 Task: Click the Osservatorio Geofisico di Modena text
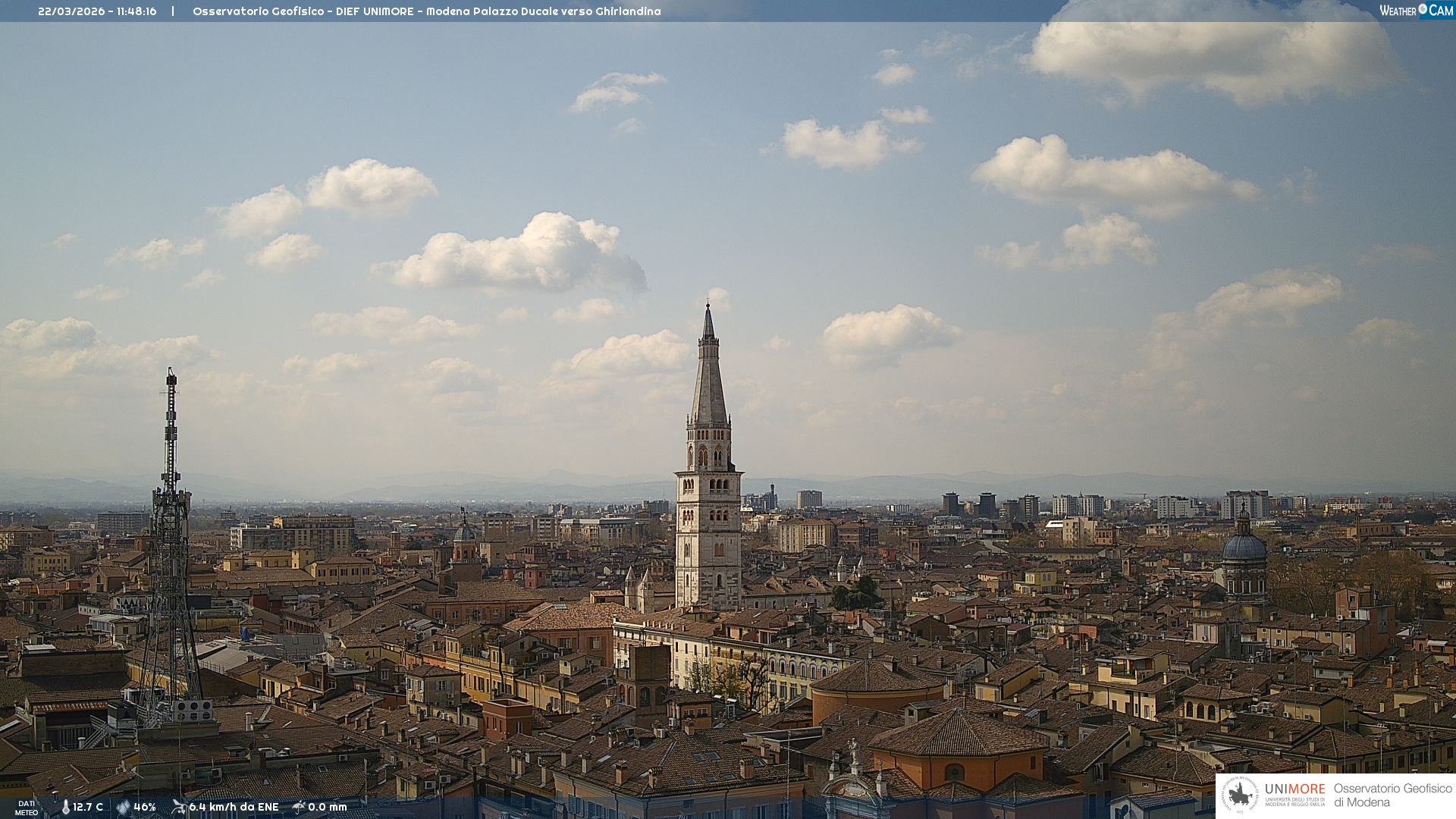(x=1392, y=795)
